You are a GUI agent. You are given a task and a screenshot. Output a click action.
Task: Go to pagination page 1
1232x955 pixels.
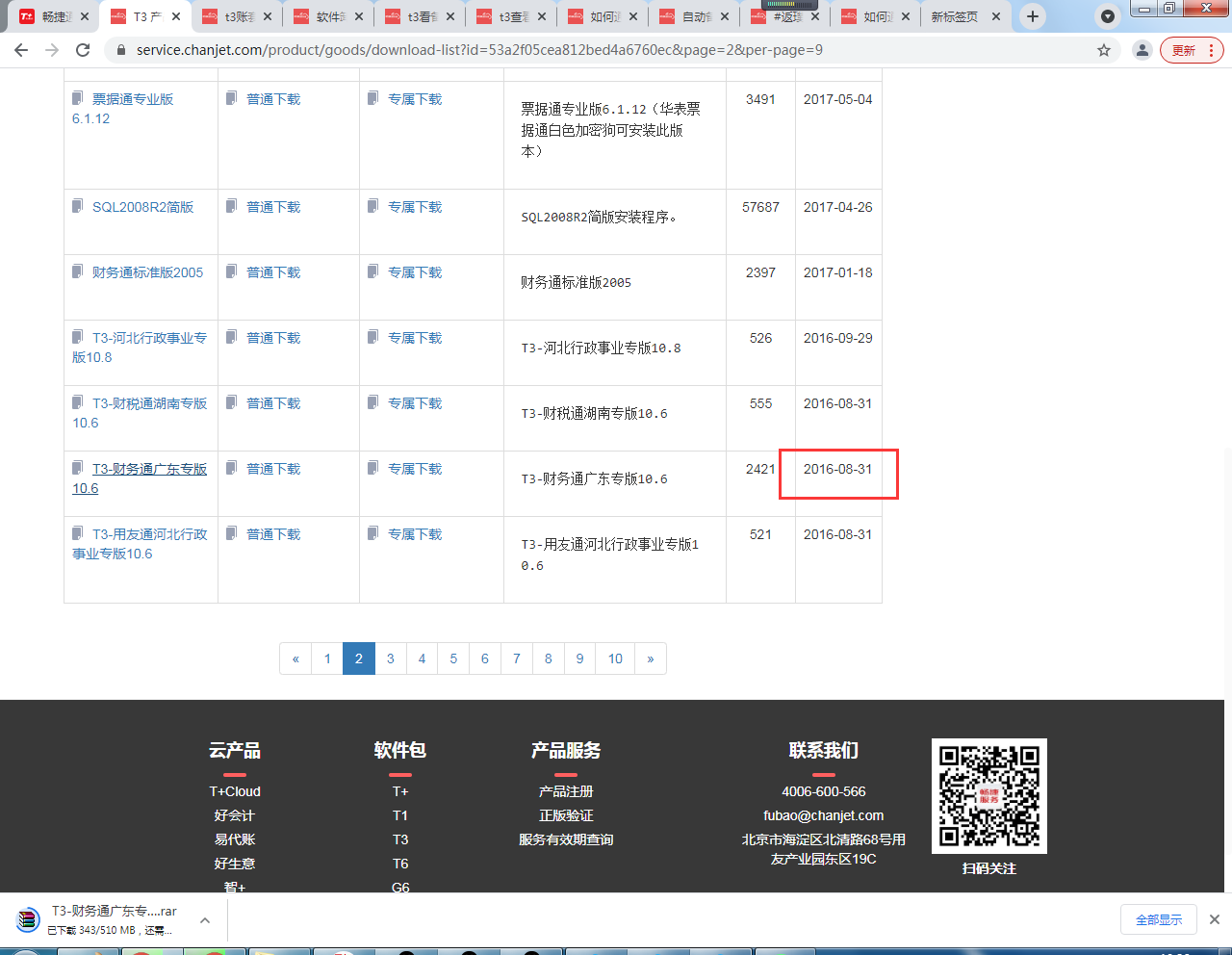pos(327,658)
